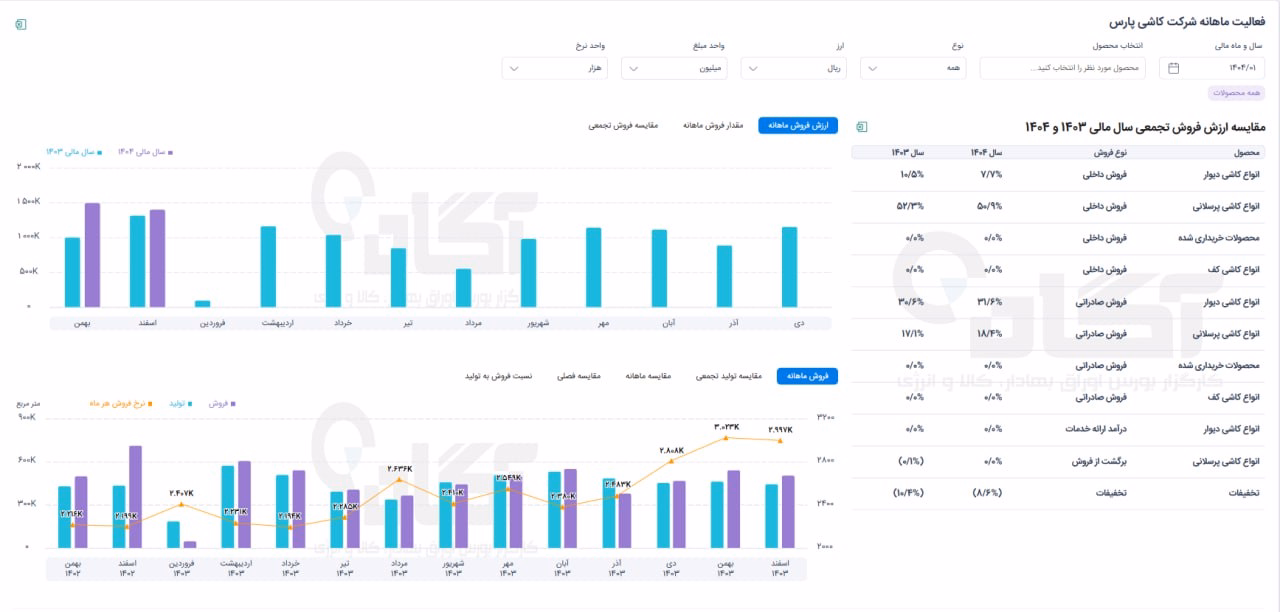Click the blue مرداد bar in the top chart
1280x612 pixels.
463,288
